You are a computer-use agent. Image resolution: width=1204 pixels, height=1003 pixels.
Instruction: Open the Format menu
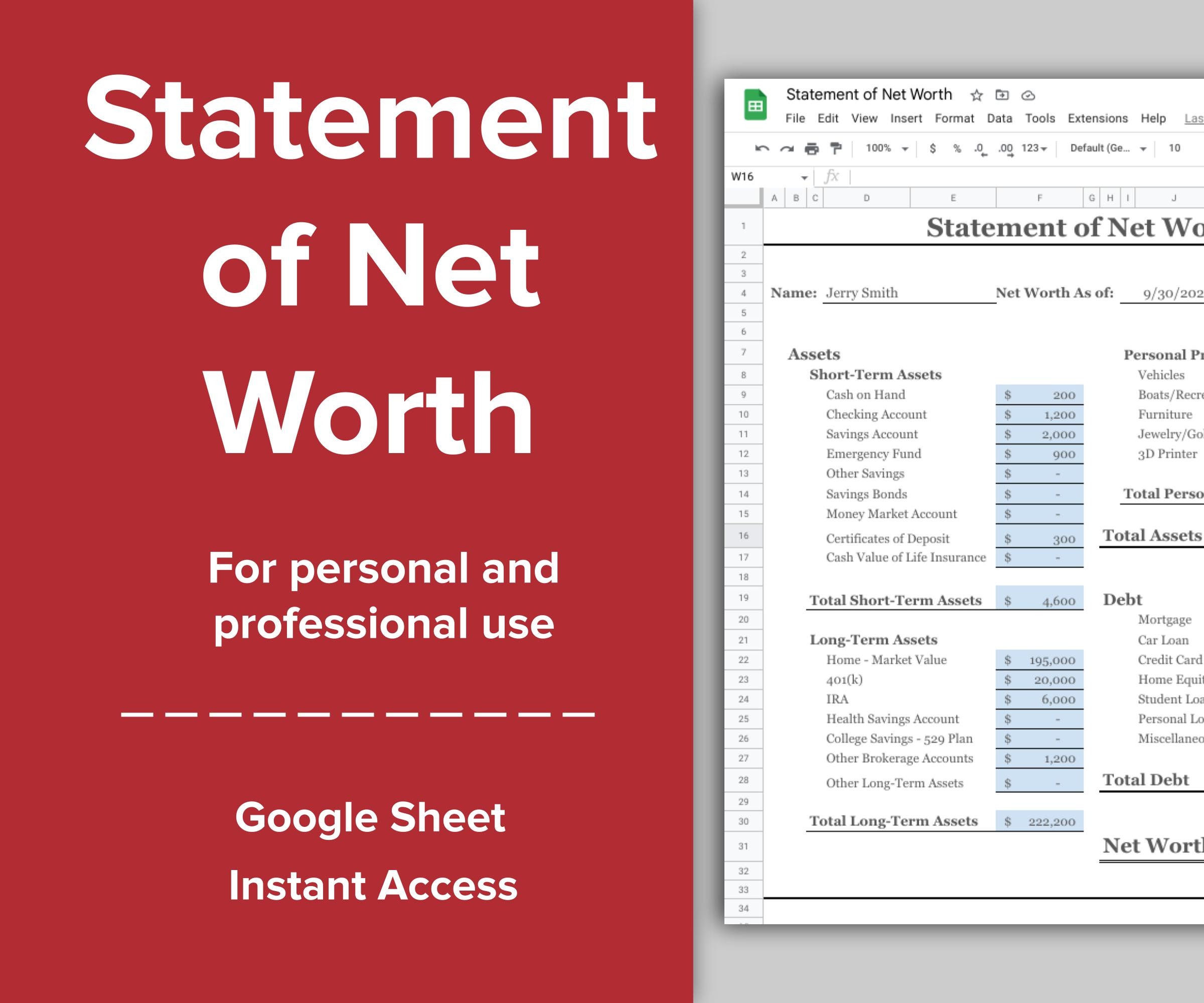click(x=955, y=119)
